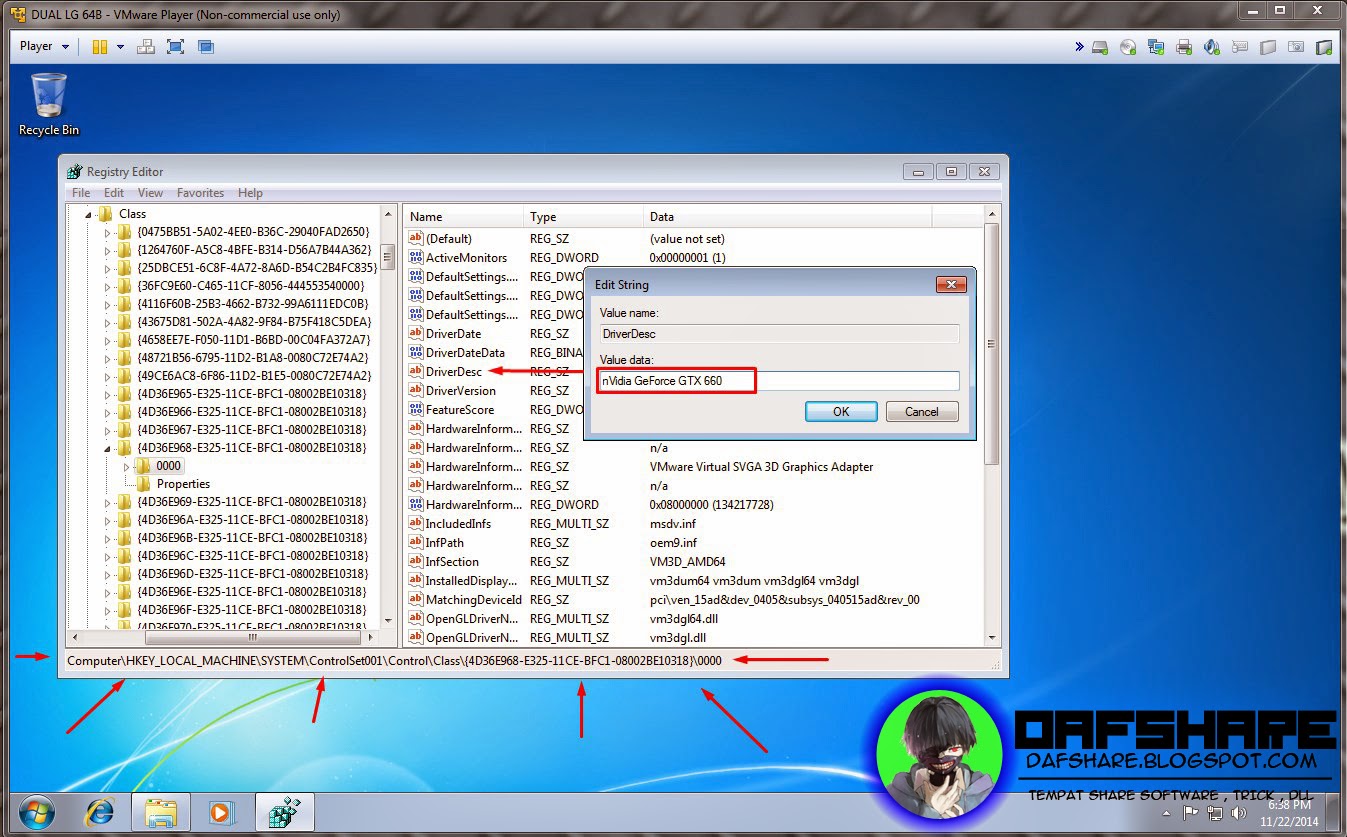Click the Value data field in Edit String
The height and width of the screenshot is (837, 1347).
click(779, 381)
